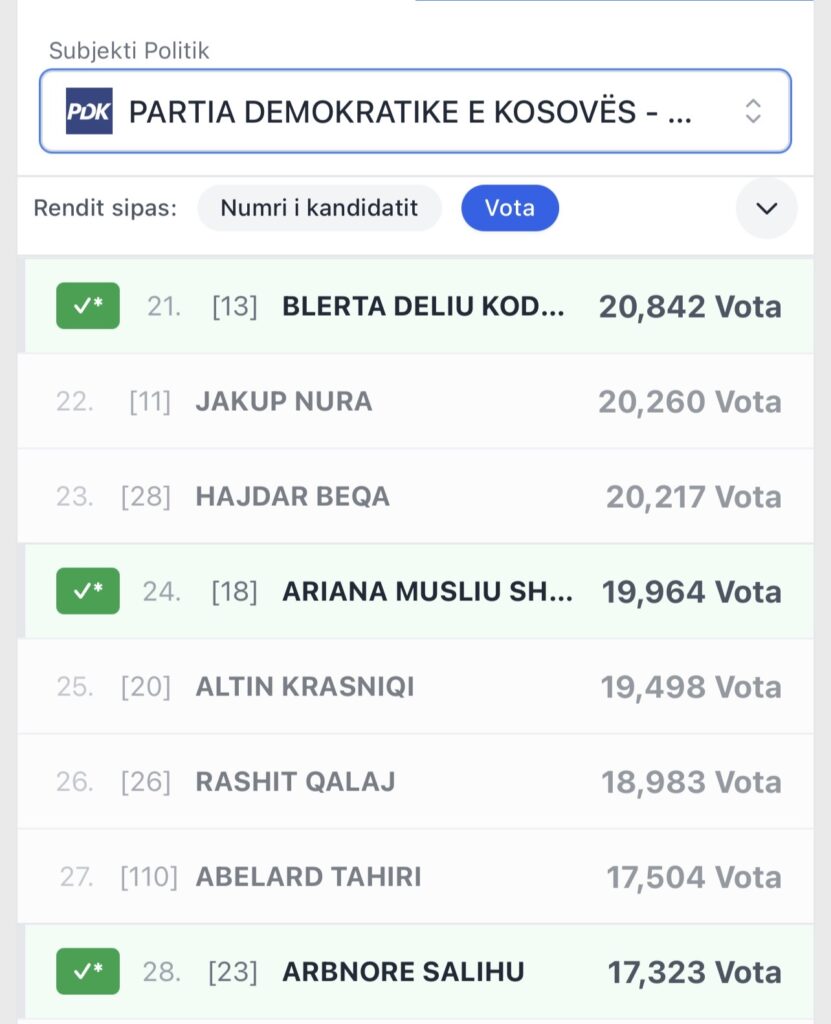
Task: Click the up-down selector arrows on party field
Action: [753, 111]
